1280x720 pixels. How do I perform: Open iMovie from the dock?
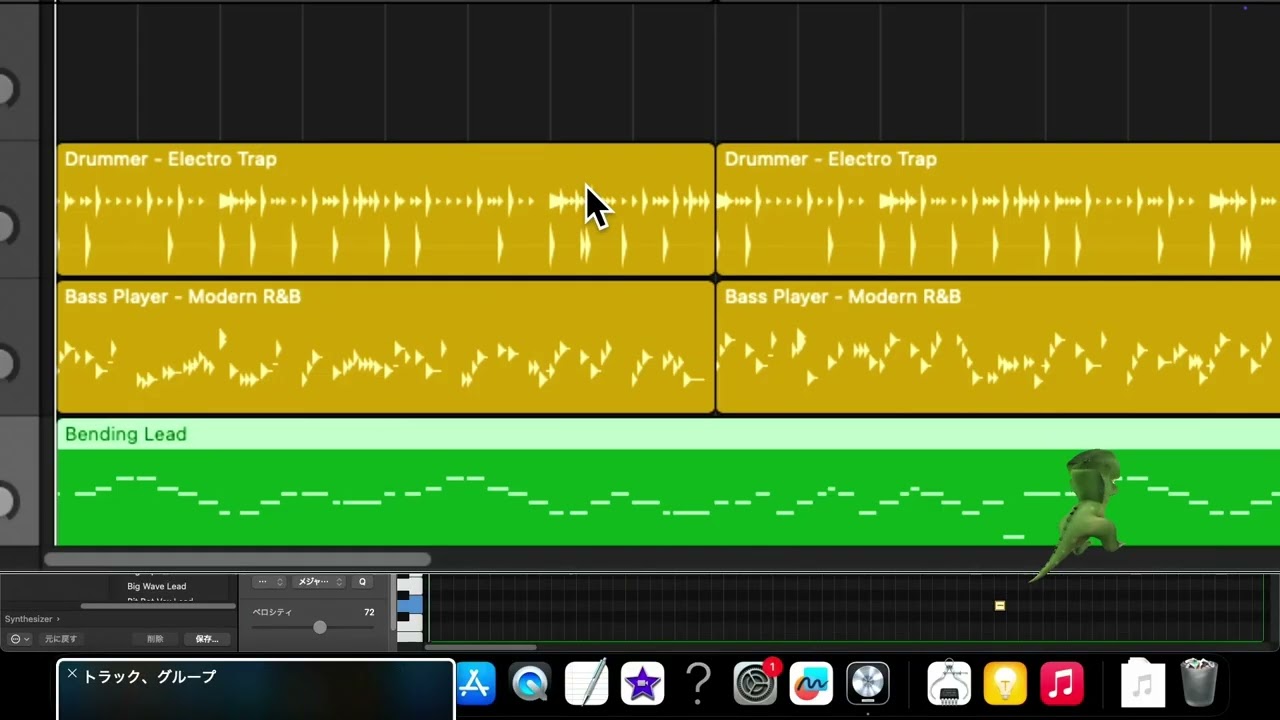[642, 684]
